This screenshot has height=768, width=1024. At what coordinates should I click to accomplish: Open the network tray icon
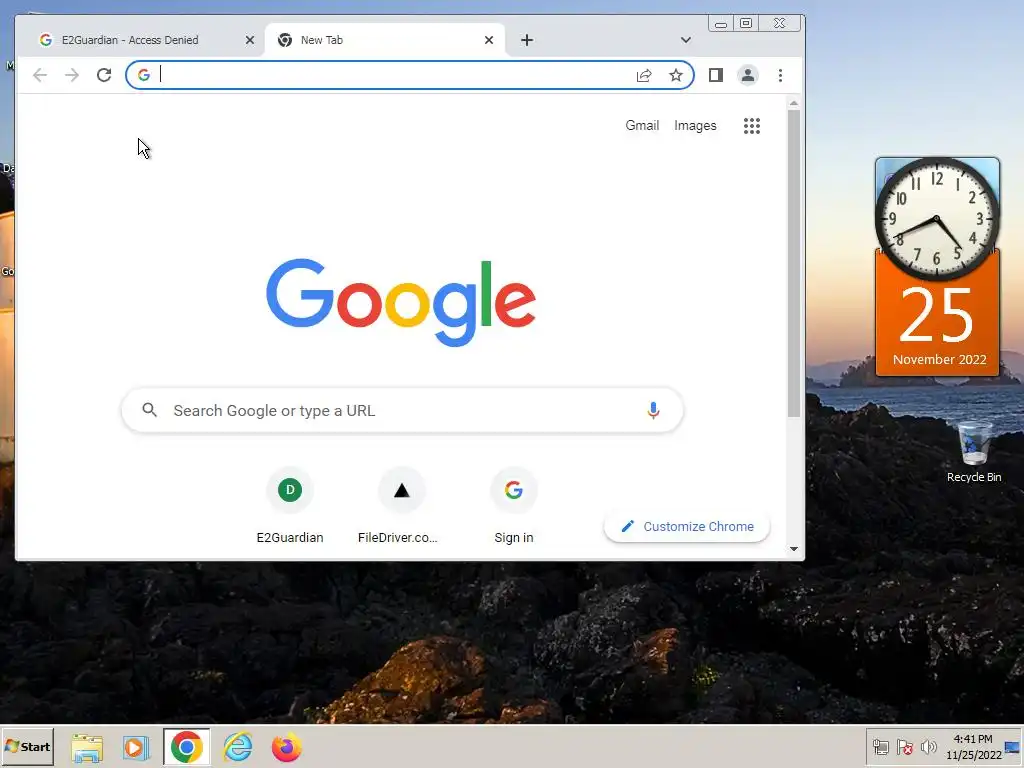pos(881,746)
